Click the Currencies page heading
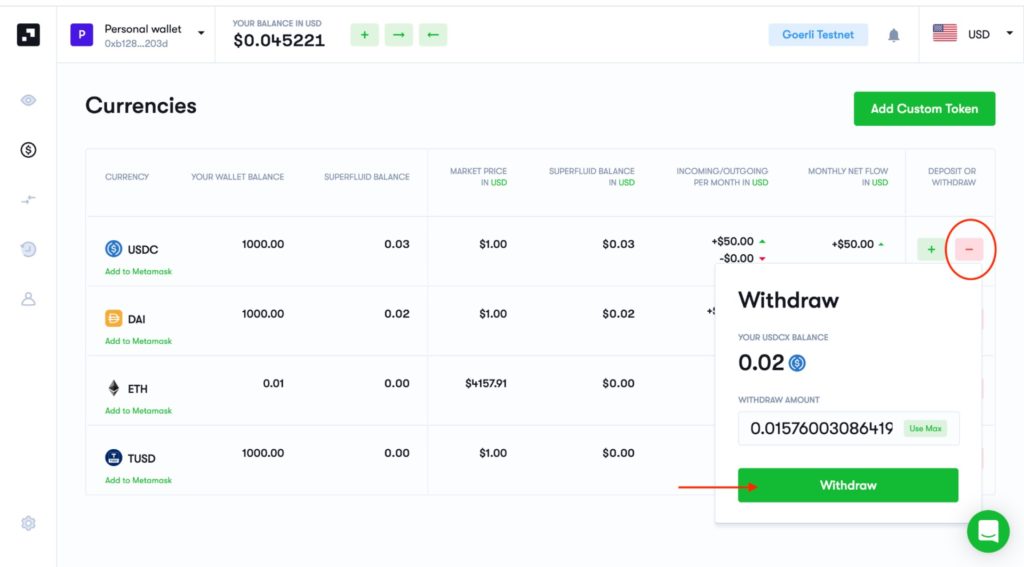The image size is (1024, 567). 140,106
